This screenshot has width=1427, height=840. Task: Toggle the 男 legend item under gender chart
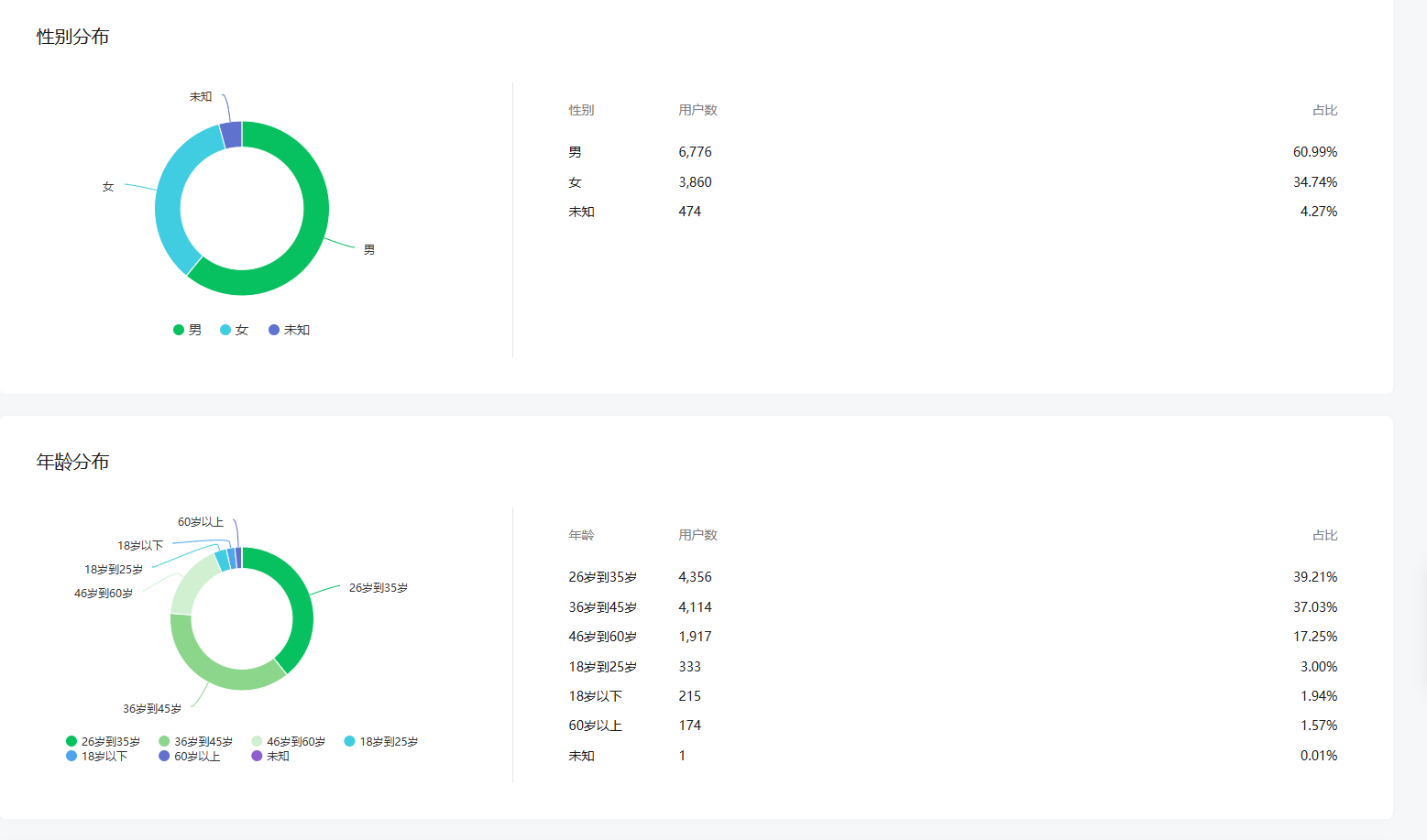tap(187, 330)
